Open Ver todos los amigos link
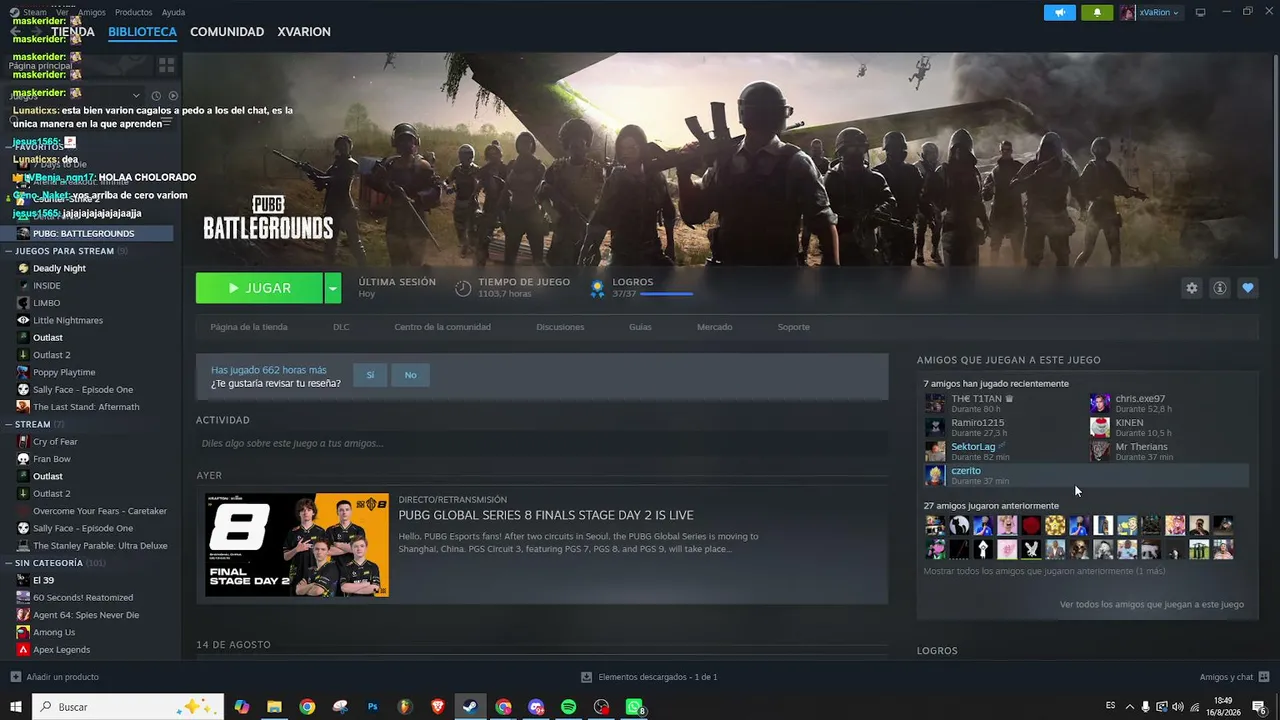 (1152, 604)
